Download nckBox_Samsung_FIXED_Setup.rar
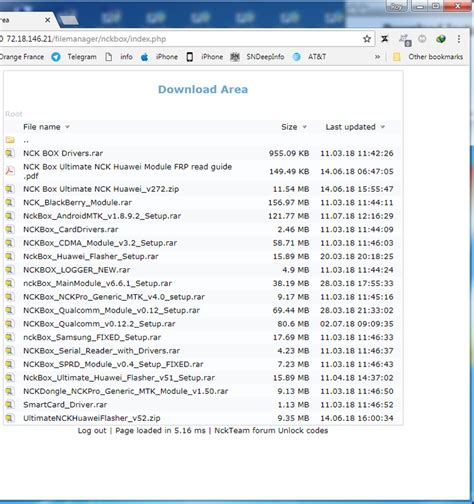Image resolution: width=474 pixels, height=504 pixels. (x=92, y=337)
